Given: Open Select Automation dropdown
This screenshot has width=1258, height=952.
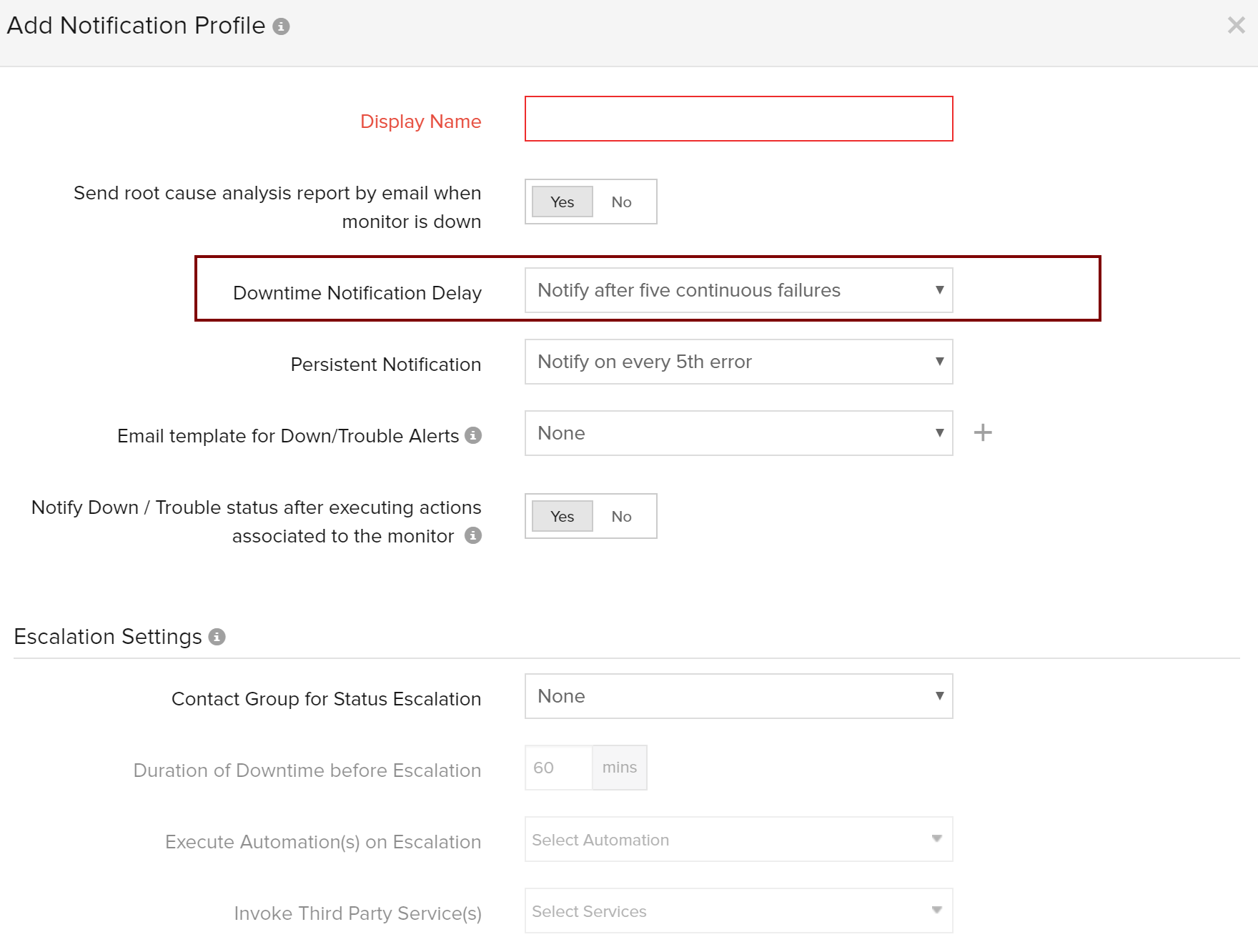Looking at the screenshot, I should [x=738, y=840].
